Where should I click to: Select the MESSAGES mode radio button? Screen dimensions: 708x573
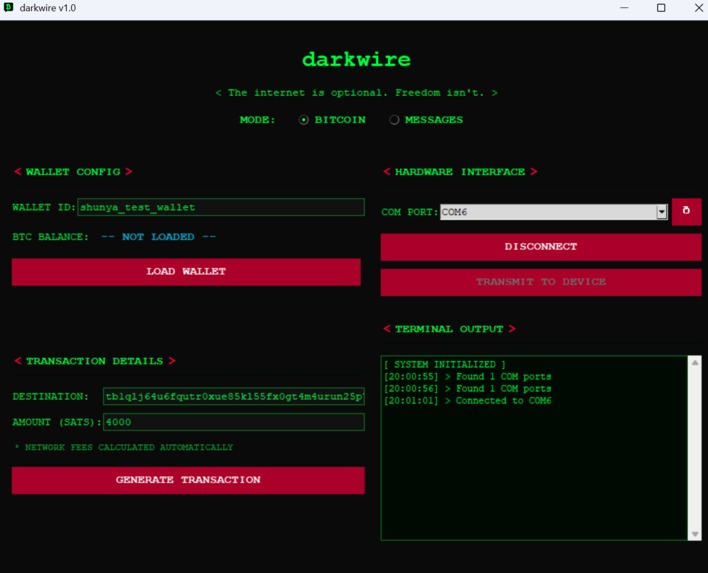coord(394,120)
